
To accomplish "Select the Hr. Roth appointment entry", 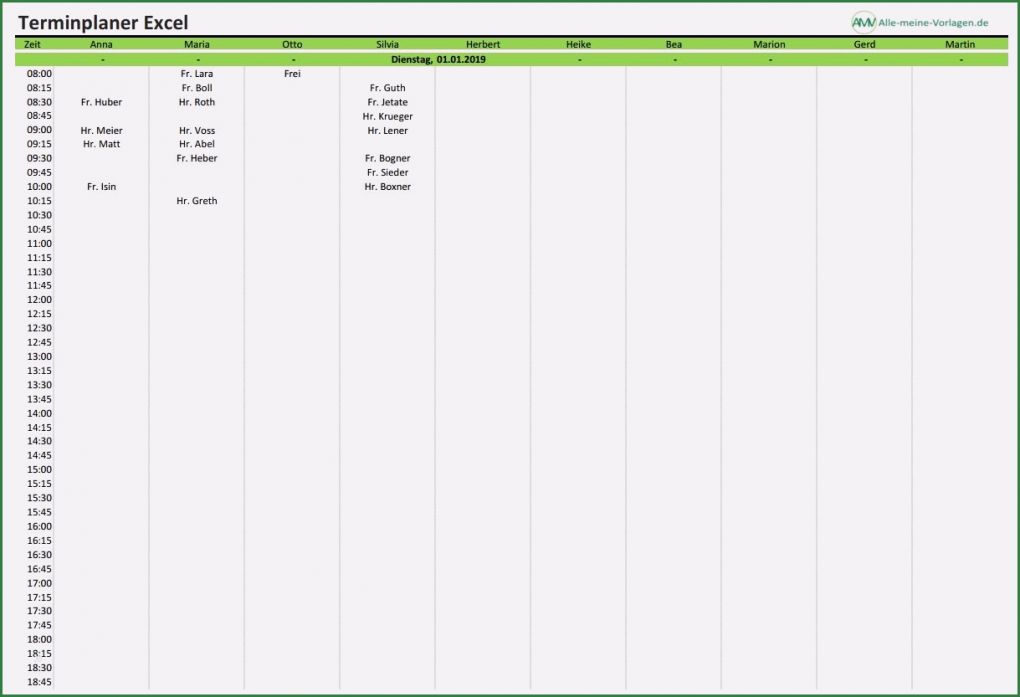I will point(196,102).
